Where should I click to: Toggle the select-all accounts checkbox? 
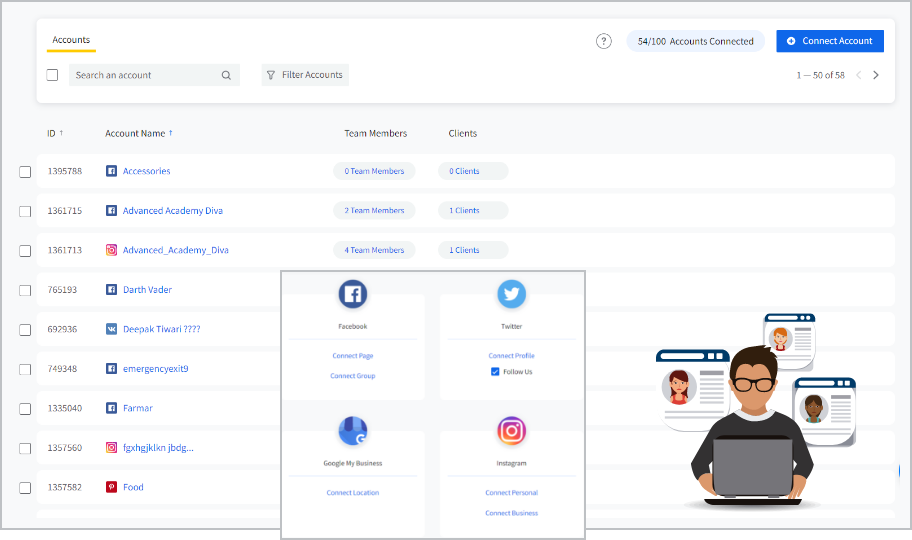52,75
